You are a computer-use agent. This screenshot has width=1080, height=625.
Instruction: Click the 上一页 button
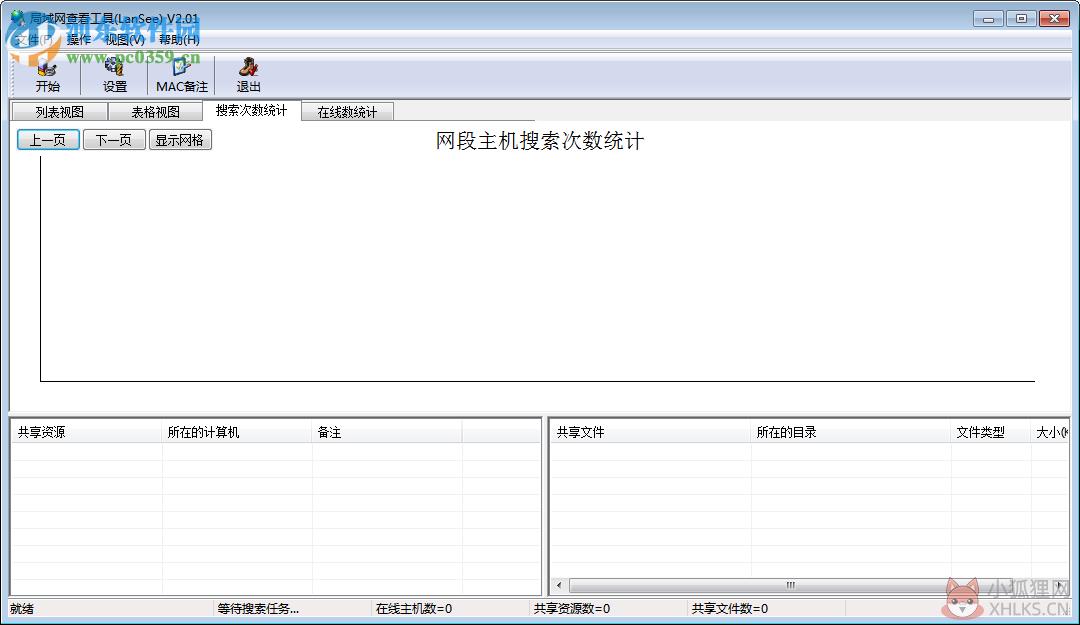pyautogui.click(x=48, y=140)
